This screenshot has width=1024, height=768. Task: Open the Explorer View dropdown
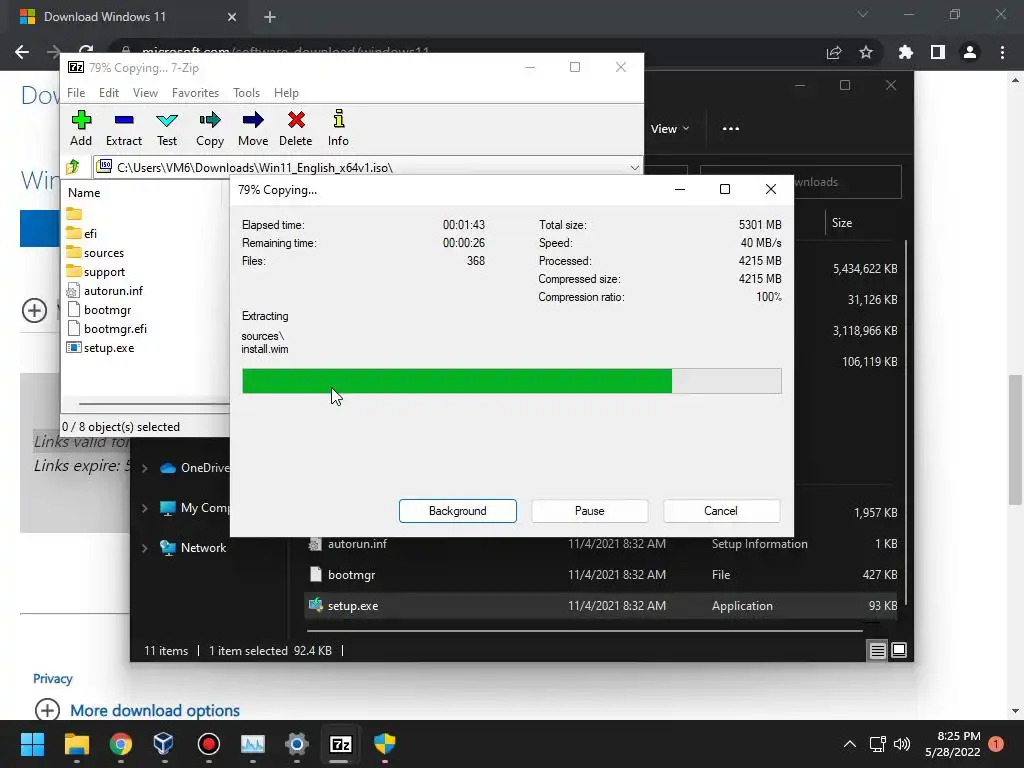670,129
